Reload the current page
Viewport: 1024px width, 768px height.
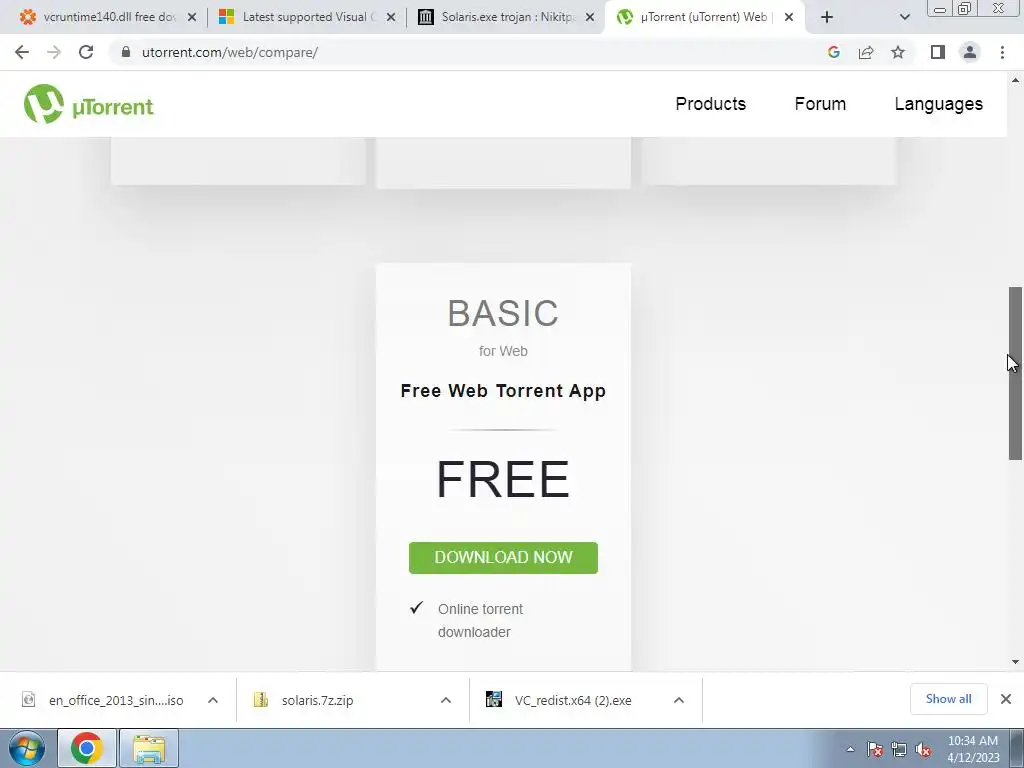(x=86, y=52)
